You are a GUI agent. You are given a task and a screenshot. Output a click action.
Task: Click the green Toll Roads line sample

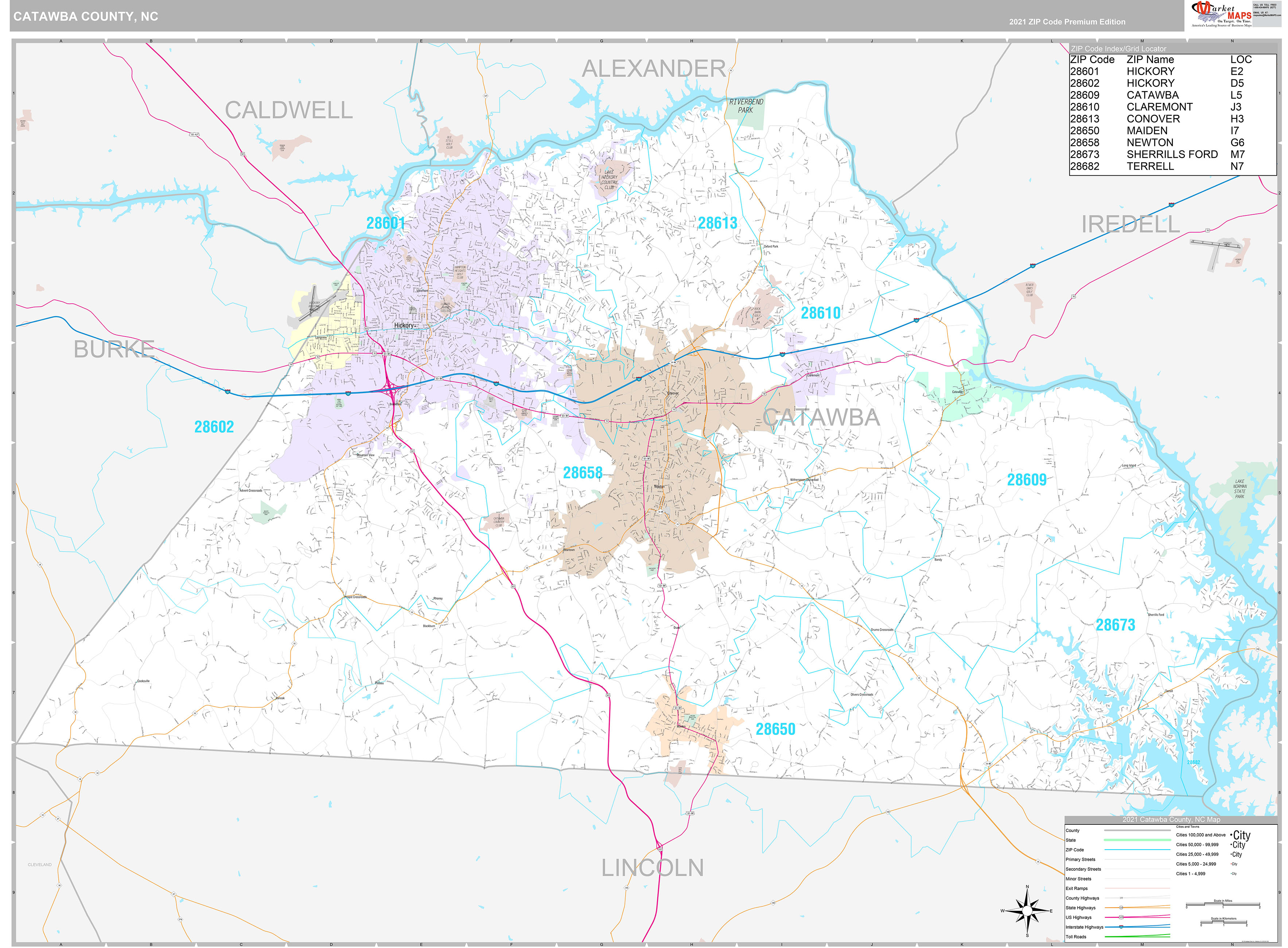1137,937
